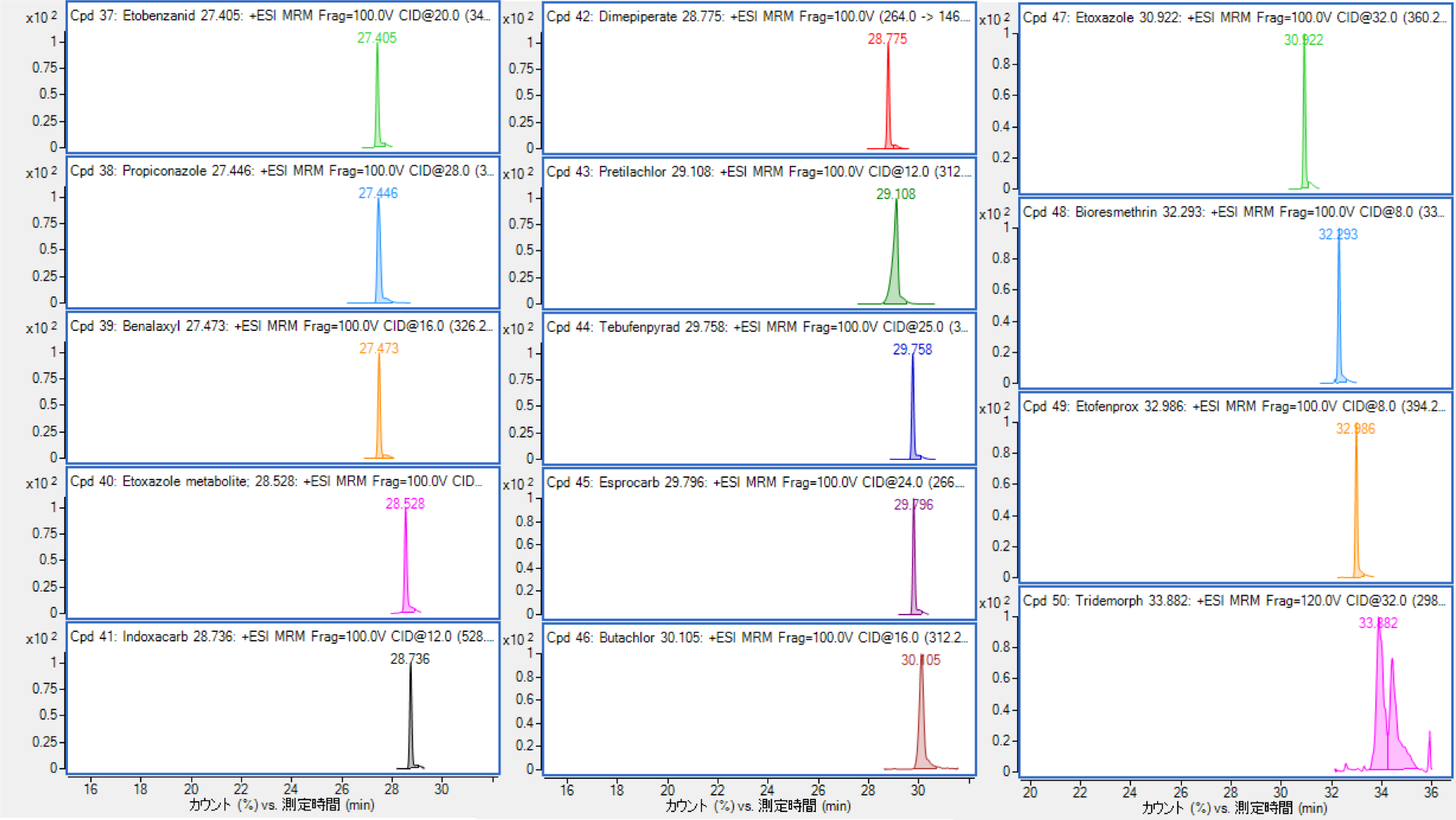Select the Cpd 40 Etoxazole metabolite title

[x=276, y=481]
